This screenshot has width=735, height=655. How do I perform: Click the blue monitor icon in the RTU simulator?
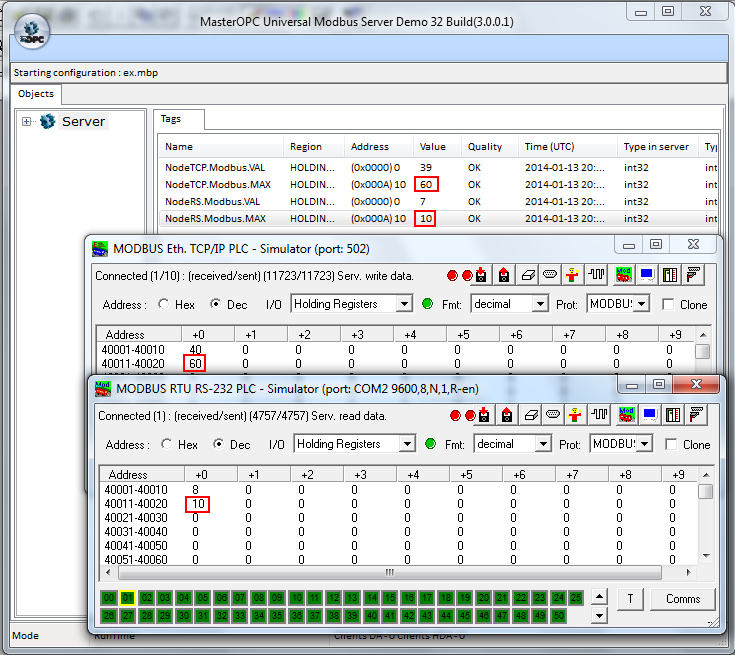coord(650,415)
